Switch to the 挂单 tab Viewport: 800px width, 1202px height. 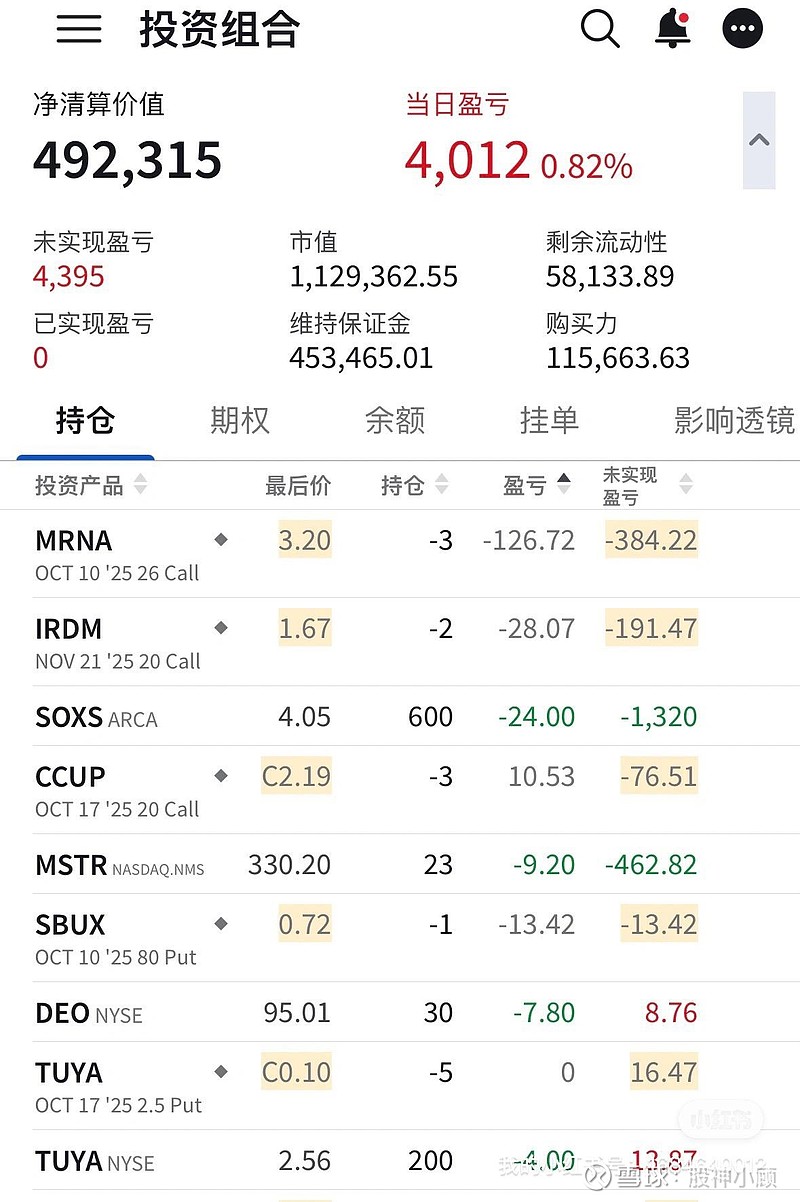coord(549,421)
